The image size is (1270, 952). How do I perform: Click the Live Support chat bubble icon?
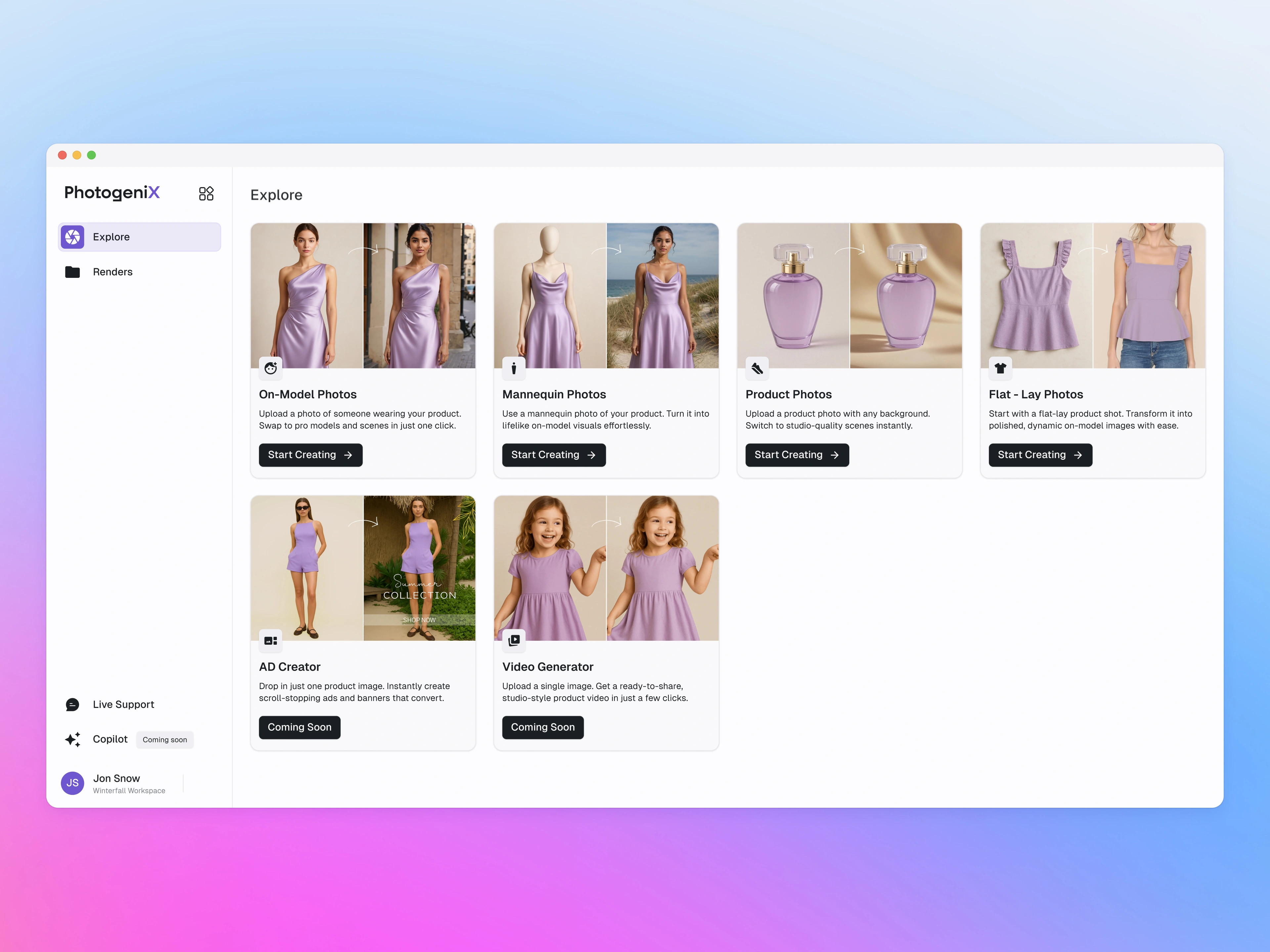(72, 705)
